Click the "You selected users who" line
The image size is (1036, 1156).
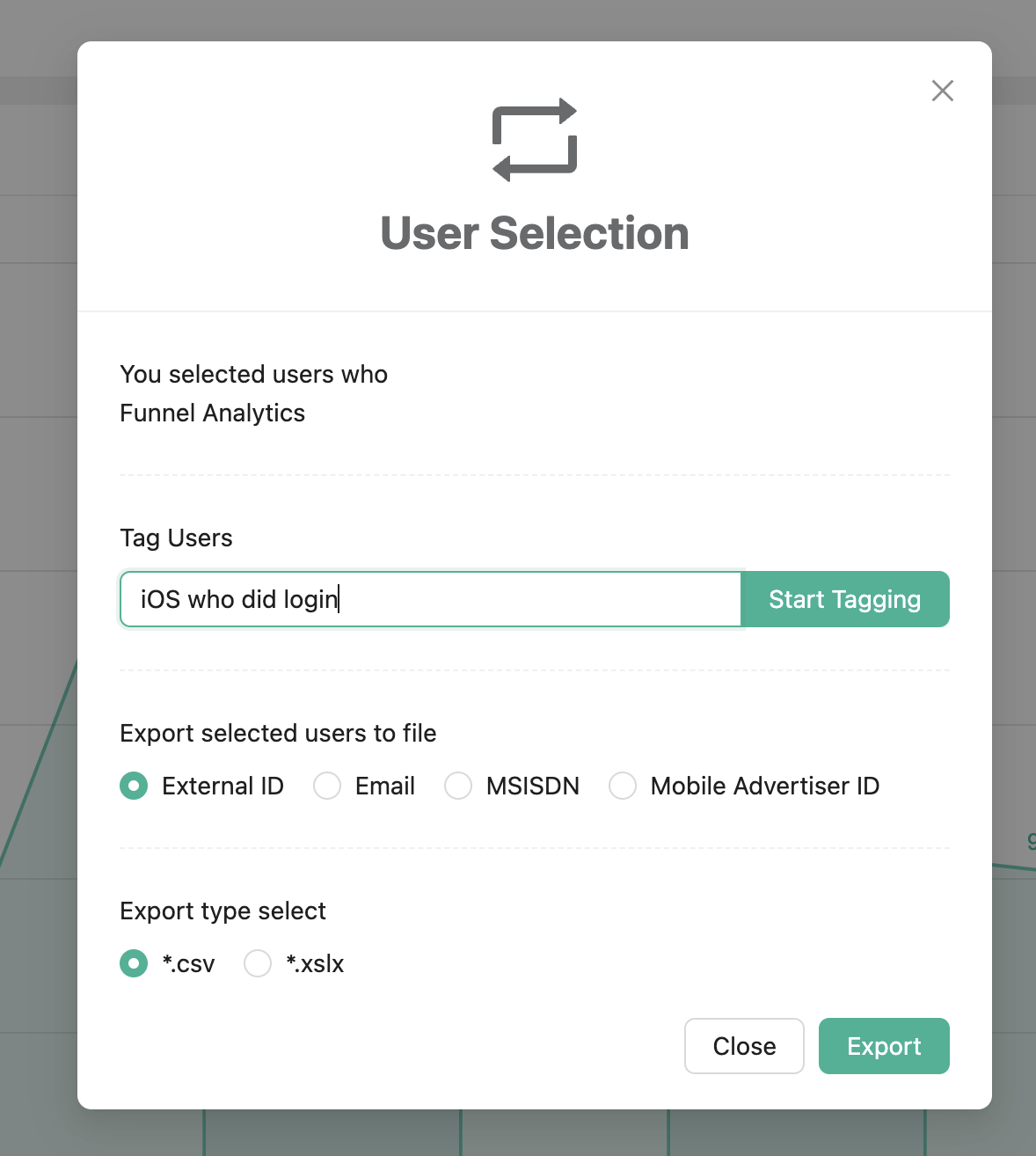[x=253, y=374]
